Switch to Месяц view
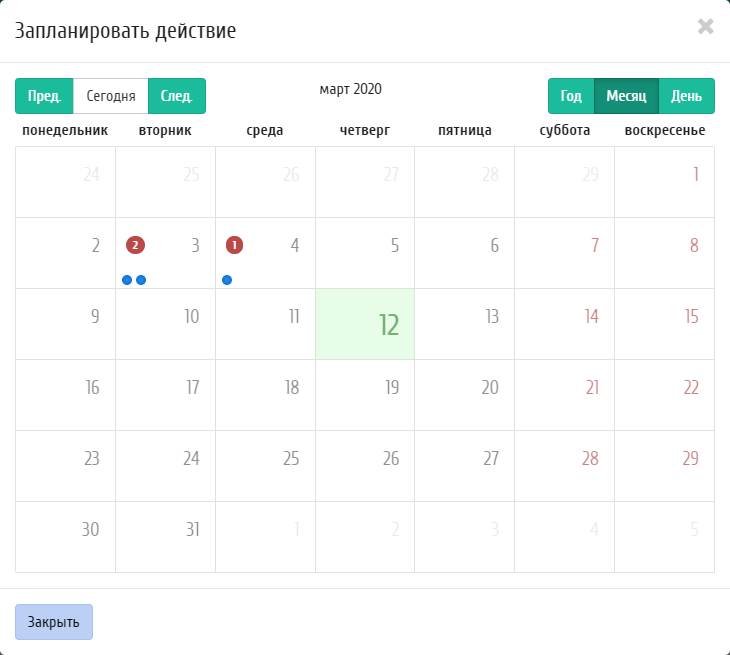The image size is (730, 655). click(x=626, y=96)
